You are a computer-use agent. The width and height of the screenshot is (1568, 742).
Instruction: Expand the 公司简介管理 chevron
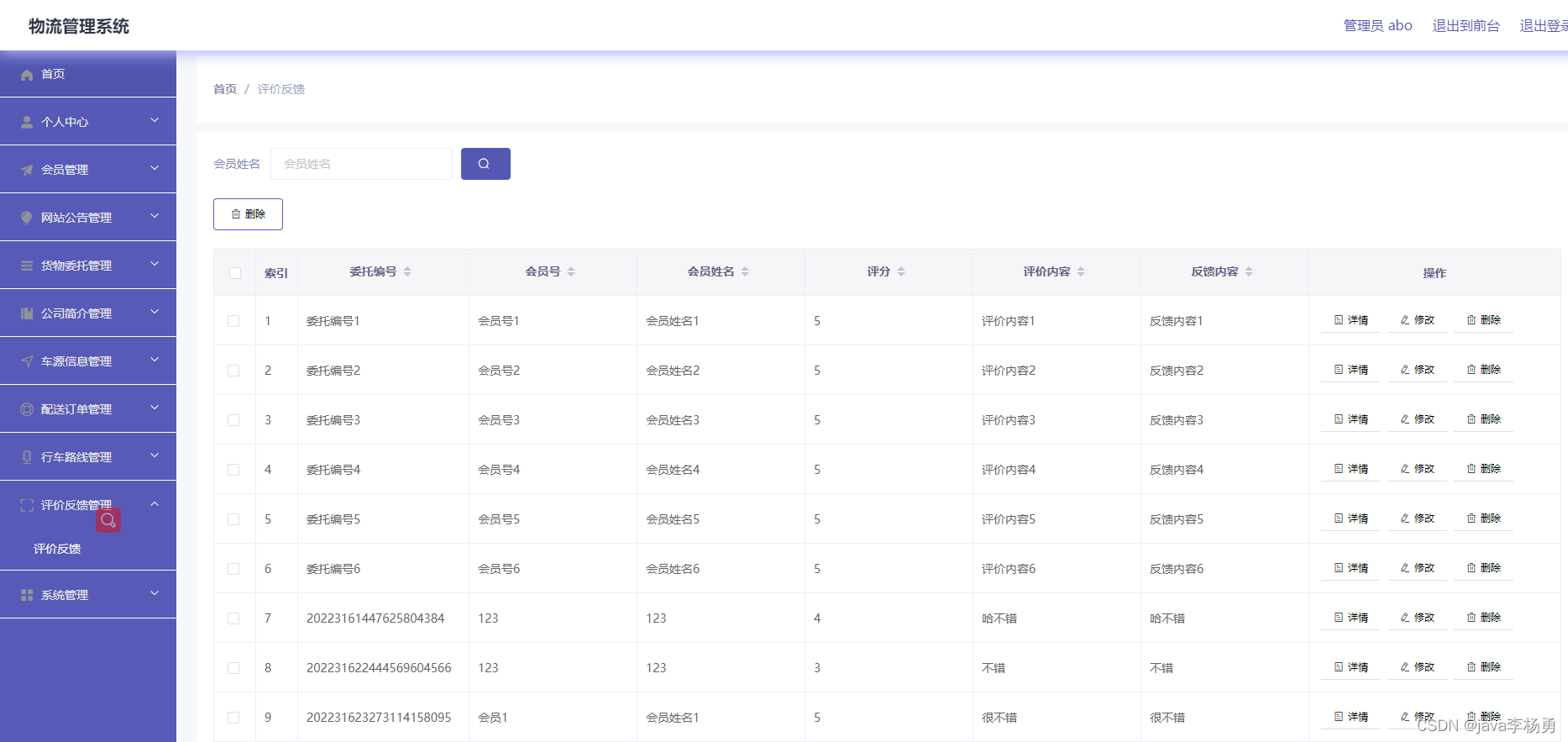click(155, 312)
